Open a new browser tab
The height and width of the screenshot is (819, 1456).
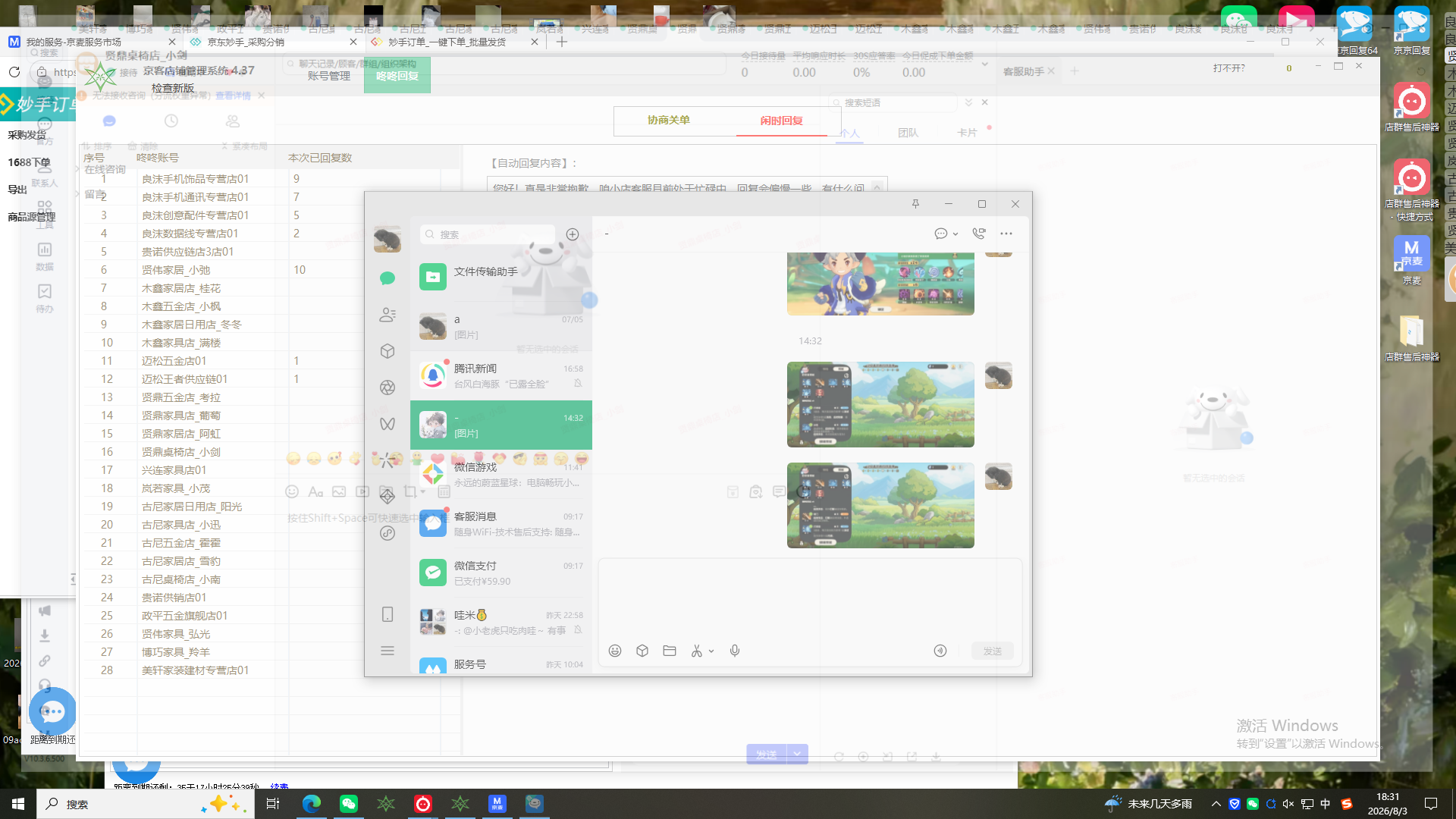coord(562,42)
